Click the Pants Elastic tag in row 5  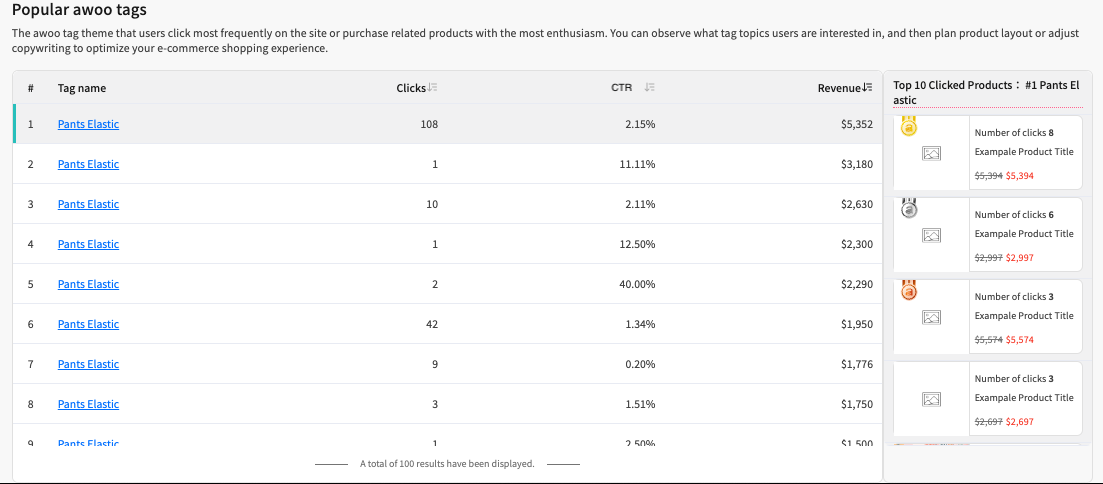(x=88, y=284)
